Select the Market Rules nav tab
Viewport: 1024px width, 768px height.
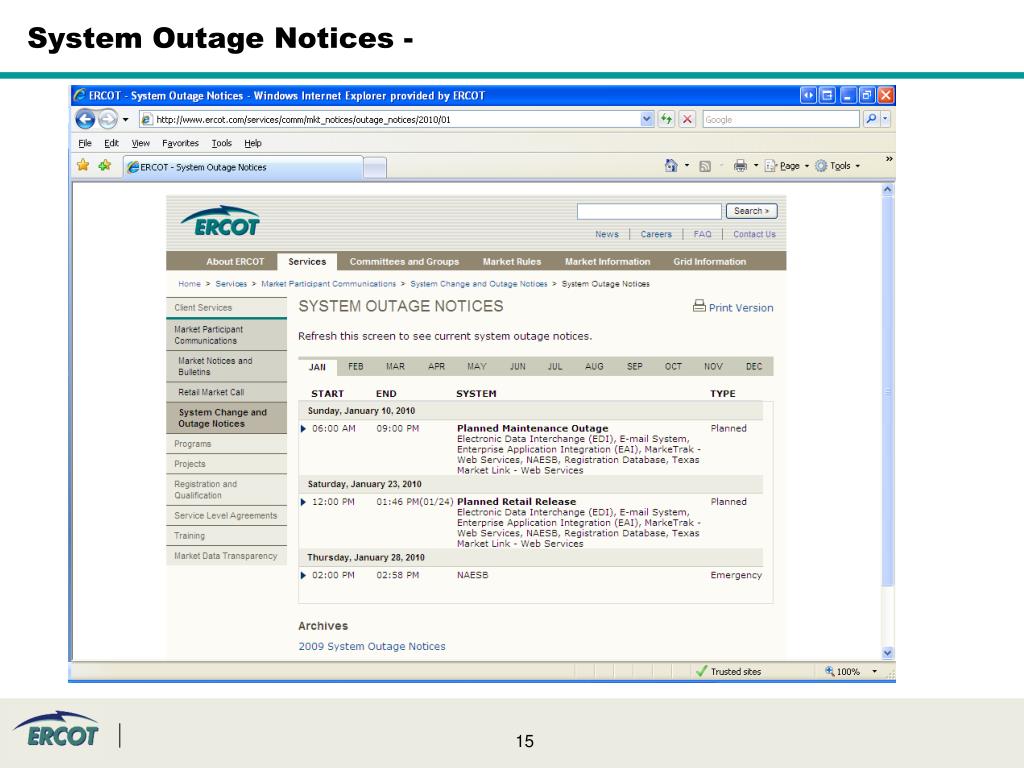point(512,261)
